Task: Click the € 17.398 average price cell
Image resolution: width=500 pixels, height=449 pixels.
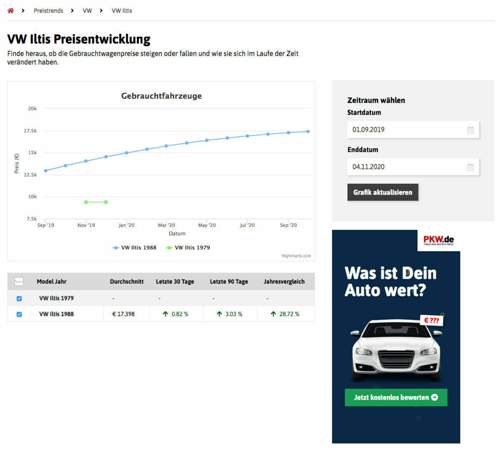Action: (x=124, y=314)
